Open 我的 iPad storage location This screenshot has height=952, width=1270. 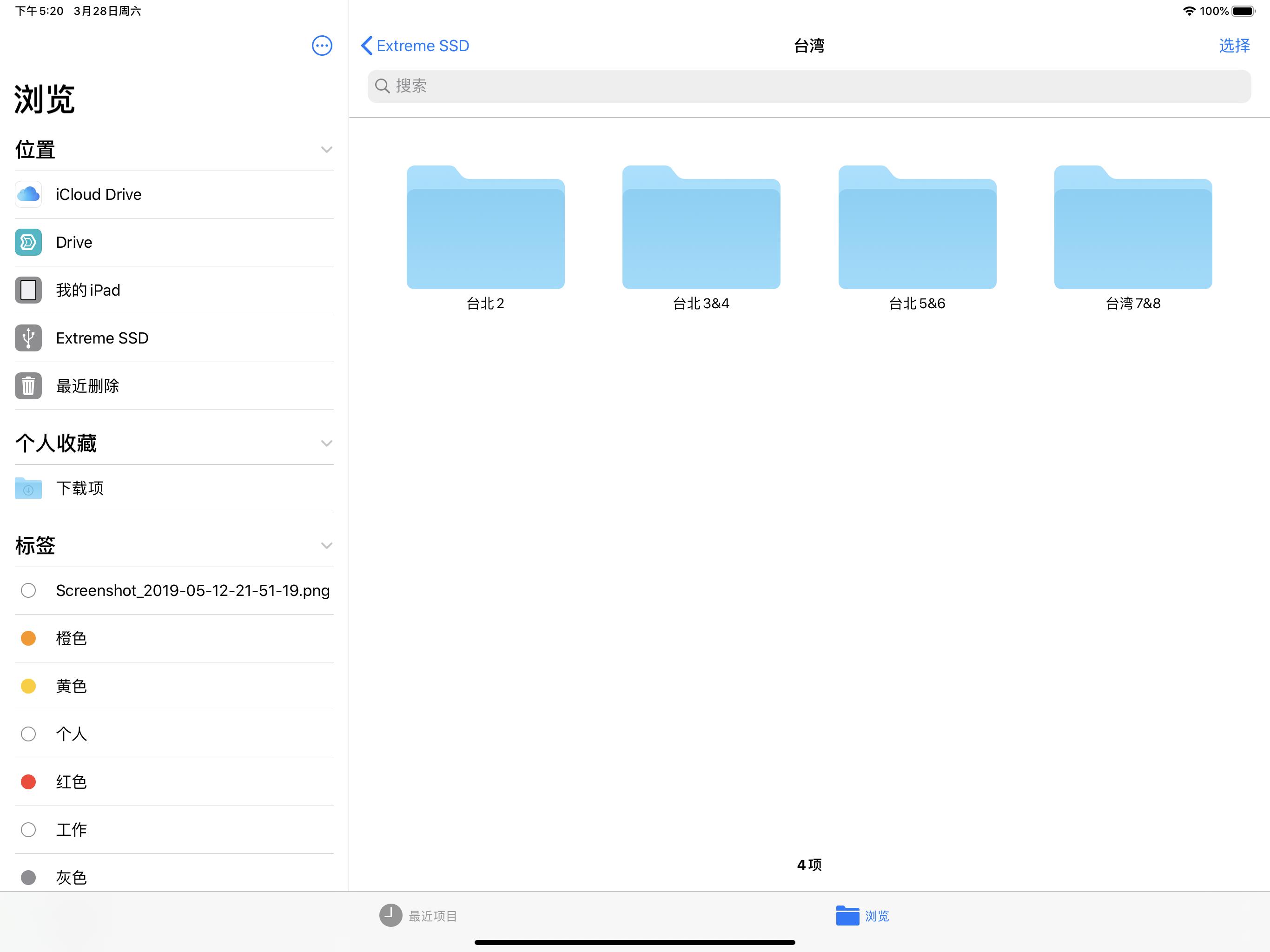click(x=87, y=290)
